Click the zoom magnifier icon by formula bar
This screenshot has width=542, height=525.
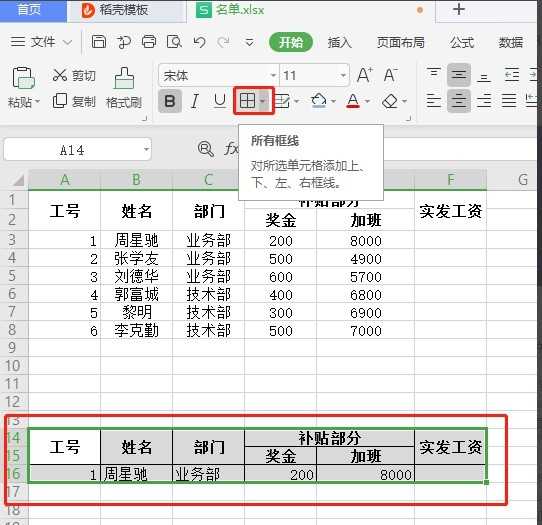pos(206,149)
